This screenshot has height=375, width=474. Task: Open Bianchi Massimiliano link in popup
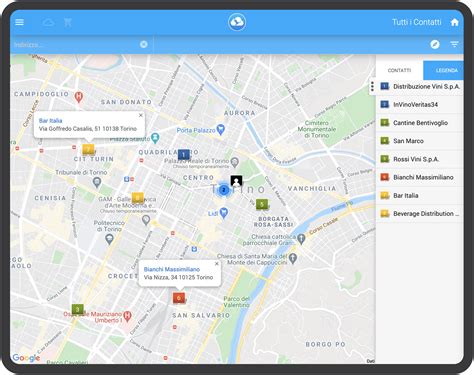(172, 269)
